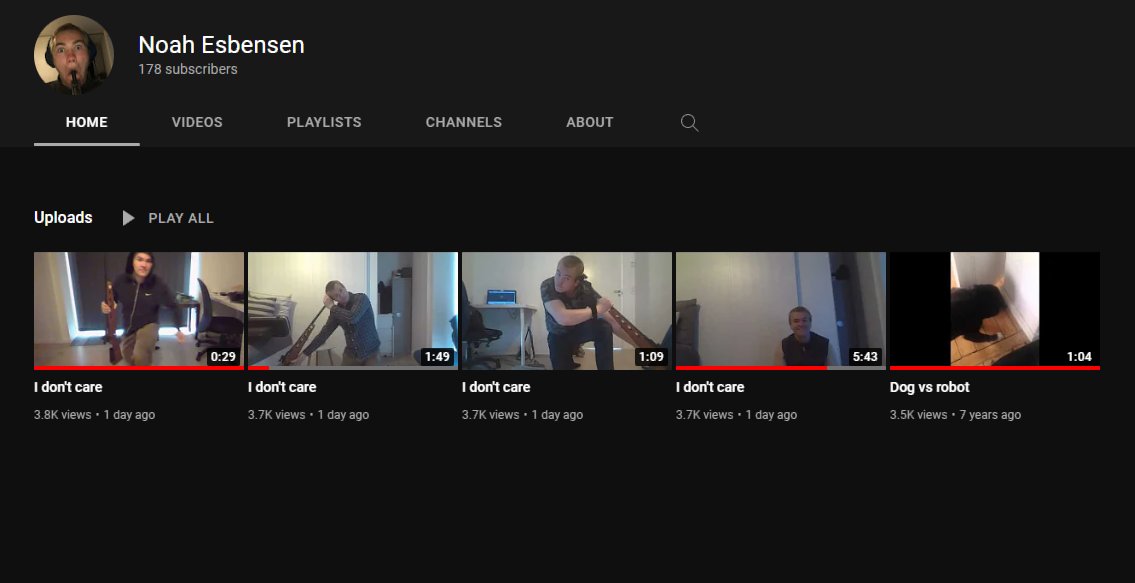Open the channel search magnifier icon

(x=689, y=122)
